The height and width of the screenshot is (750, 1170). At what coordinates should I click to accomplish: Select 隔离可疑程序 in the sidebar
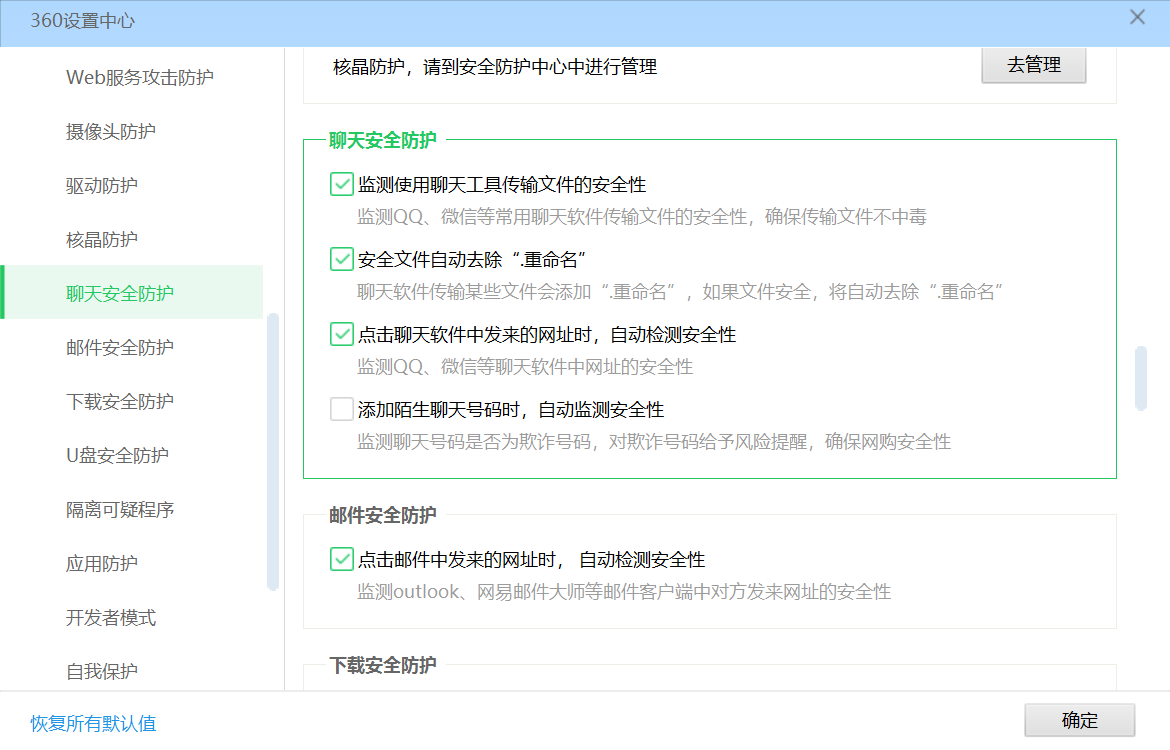(119, 510)
